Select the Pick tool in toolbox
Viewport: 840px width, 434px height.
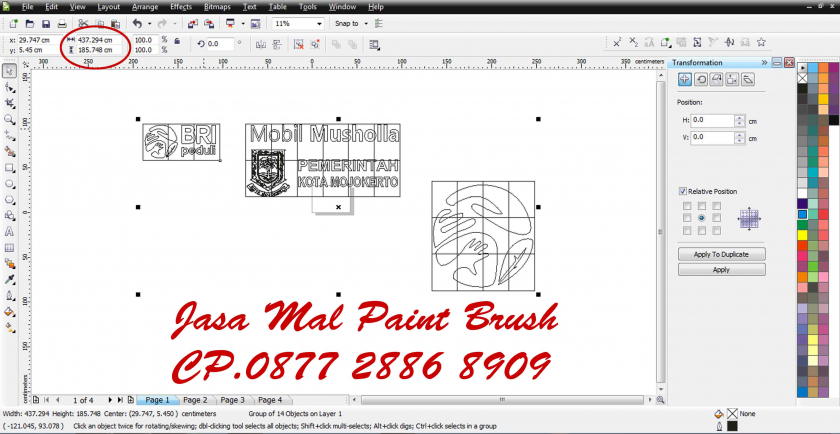(x=10, y=71)
